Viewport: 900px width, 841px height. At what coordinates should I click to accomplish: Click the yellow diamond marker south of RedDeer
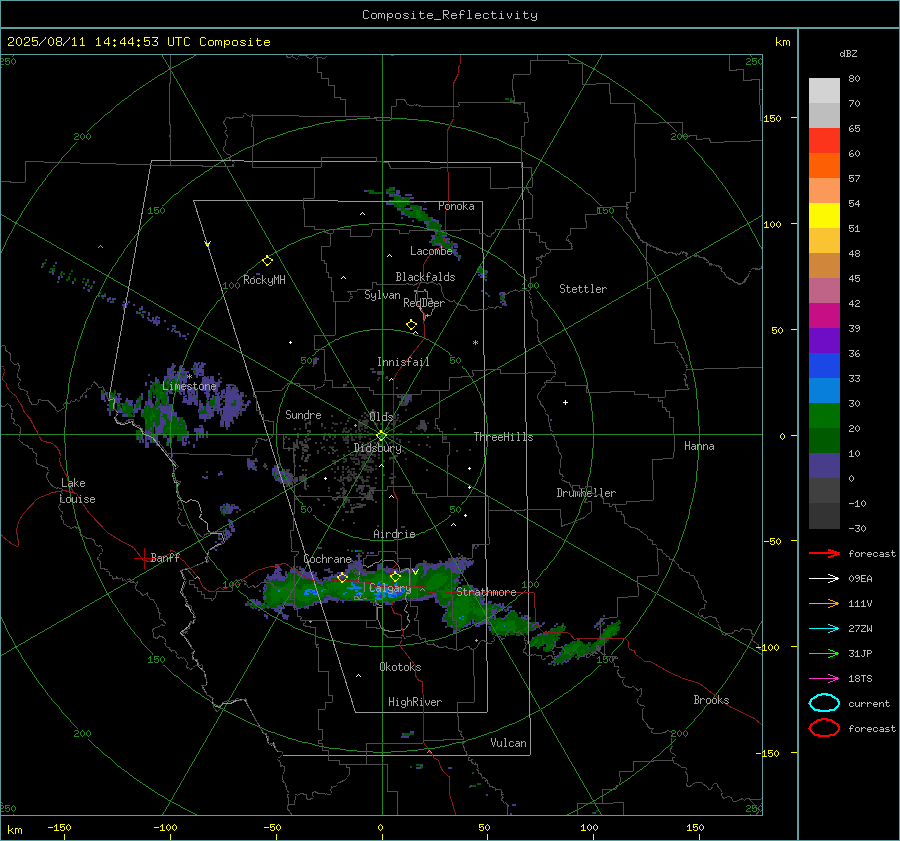click(x=411, y=325)
